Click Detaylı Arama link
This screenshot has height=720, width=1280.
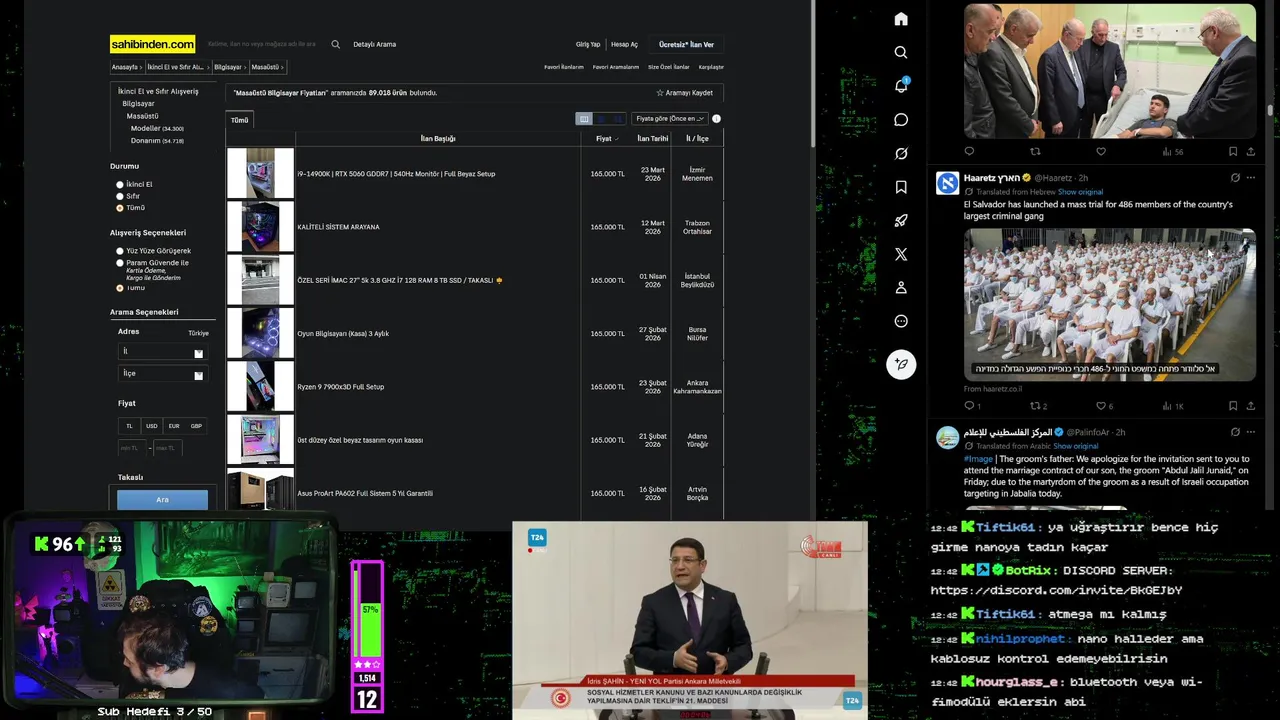375,44
